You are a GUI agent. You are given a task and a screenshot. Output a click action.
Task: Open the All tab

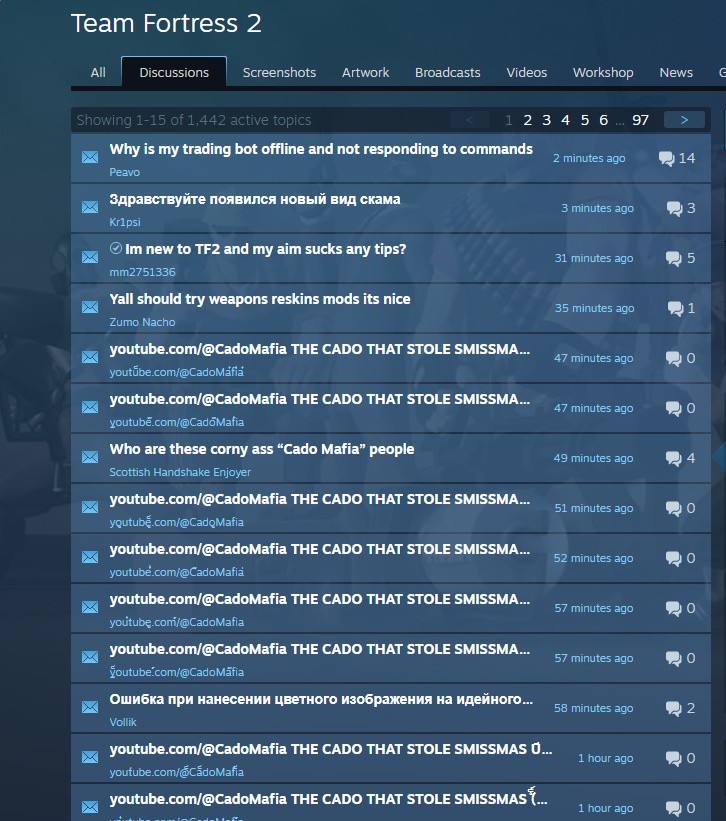[98, 72]
